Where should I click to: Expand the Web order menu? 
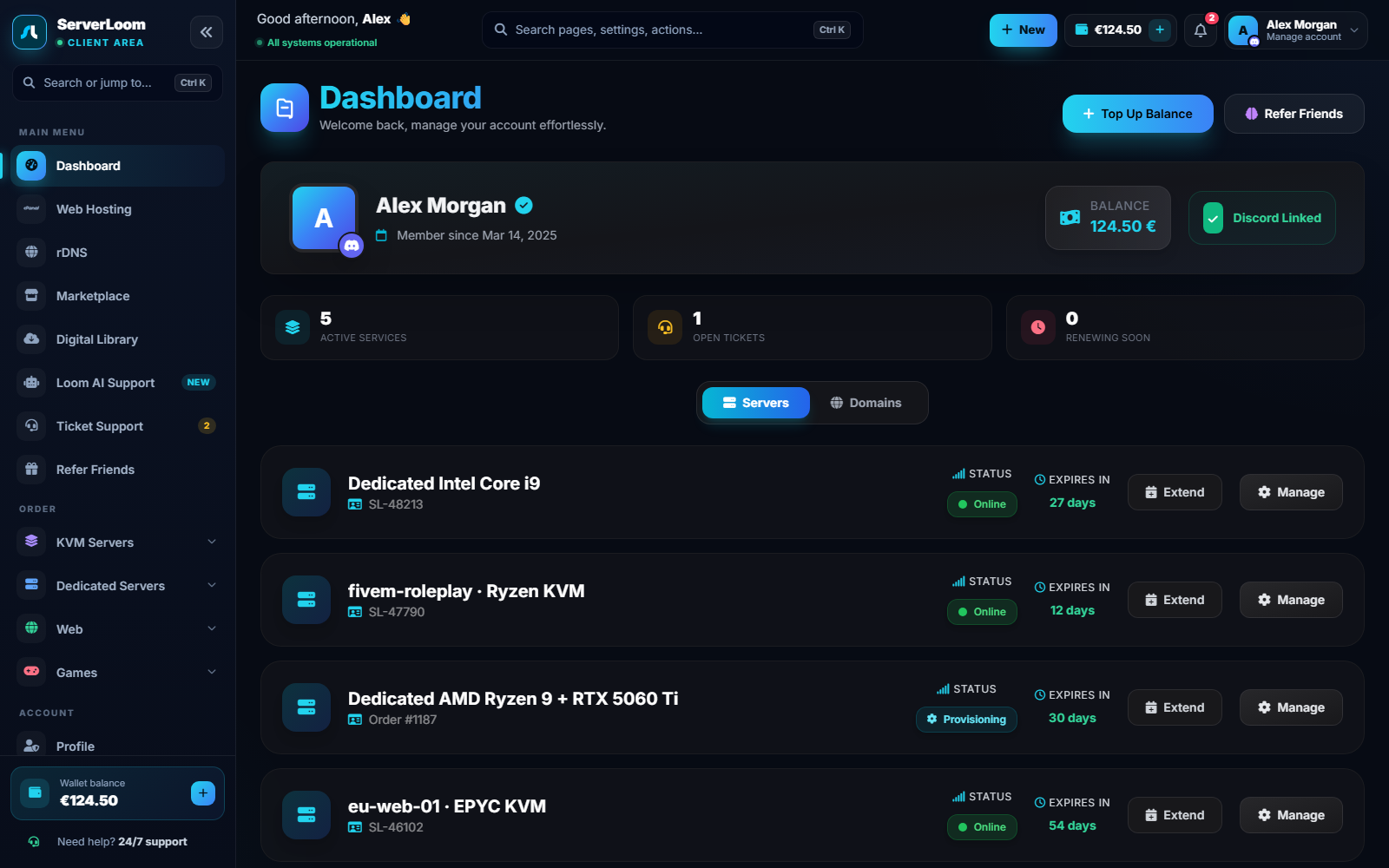[118, 628]
